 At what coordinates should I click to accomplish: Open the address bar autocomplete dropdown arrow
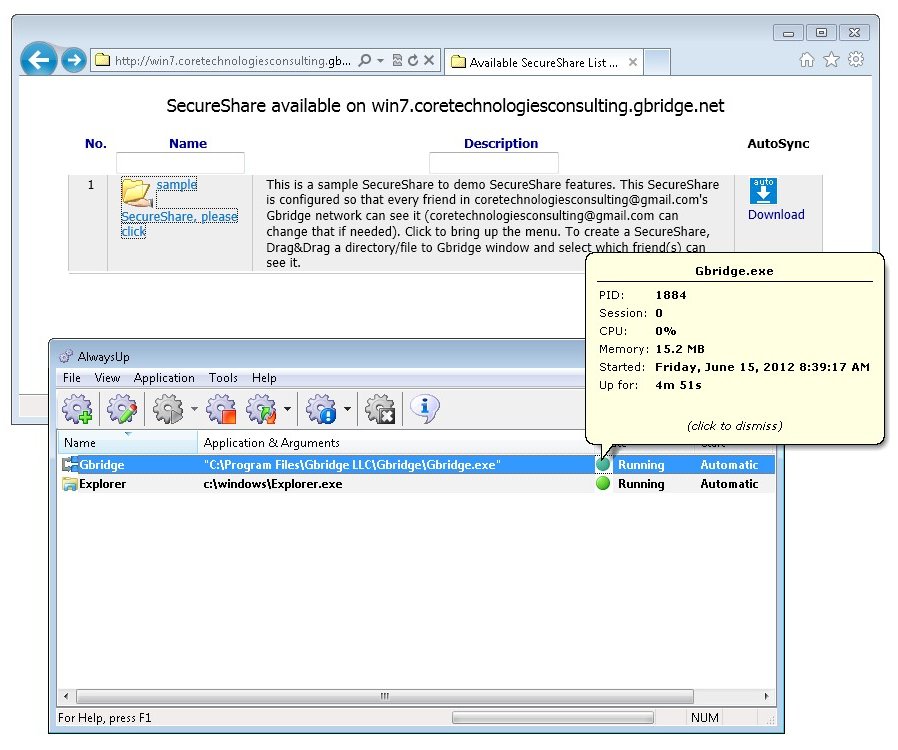tap(380, 60)
